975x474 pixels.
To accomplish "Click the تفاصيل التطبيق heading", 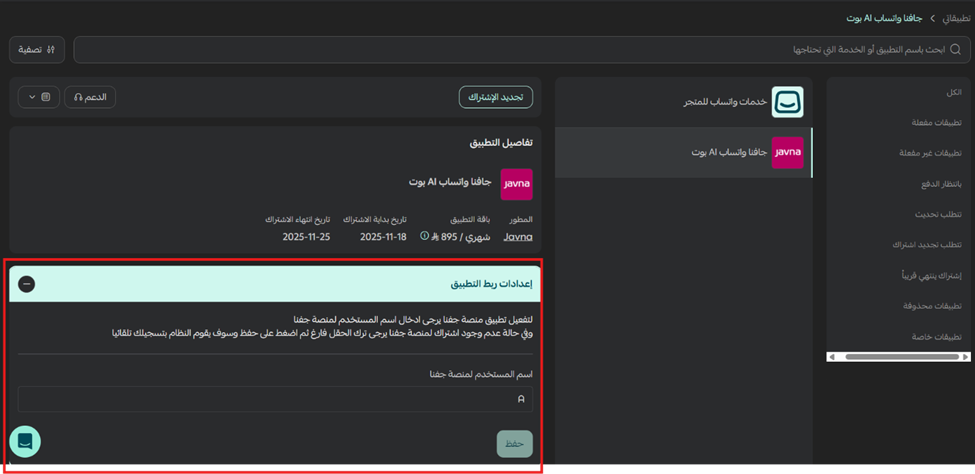I will [501, 142].
